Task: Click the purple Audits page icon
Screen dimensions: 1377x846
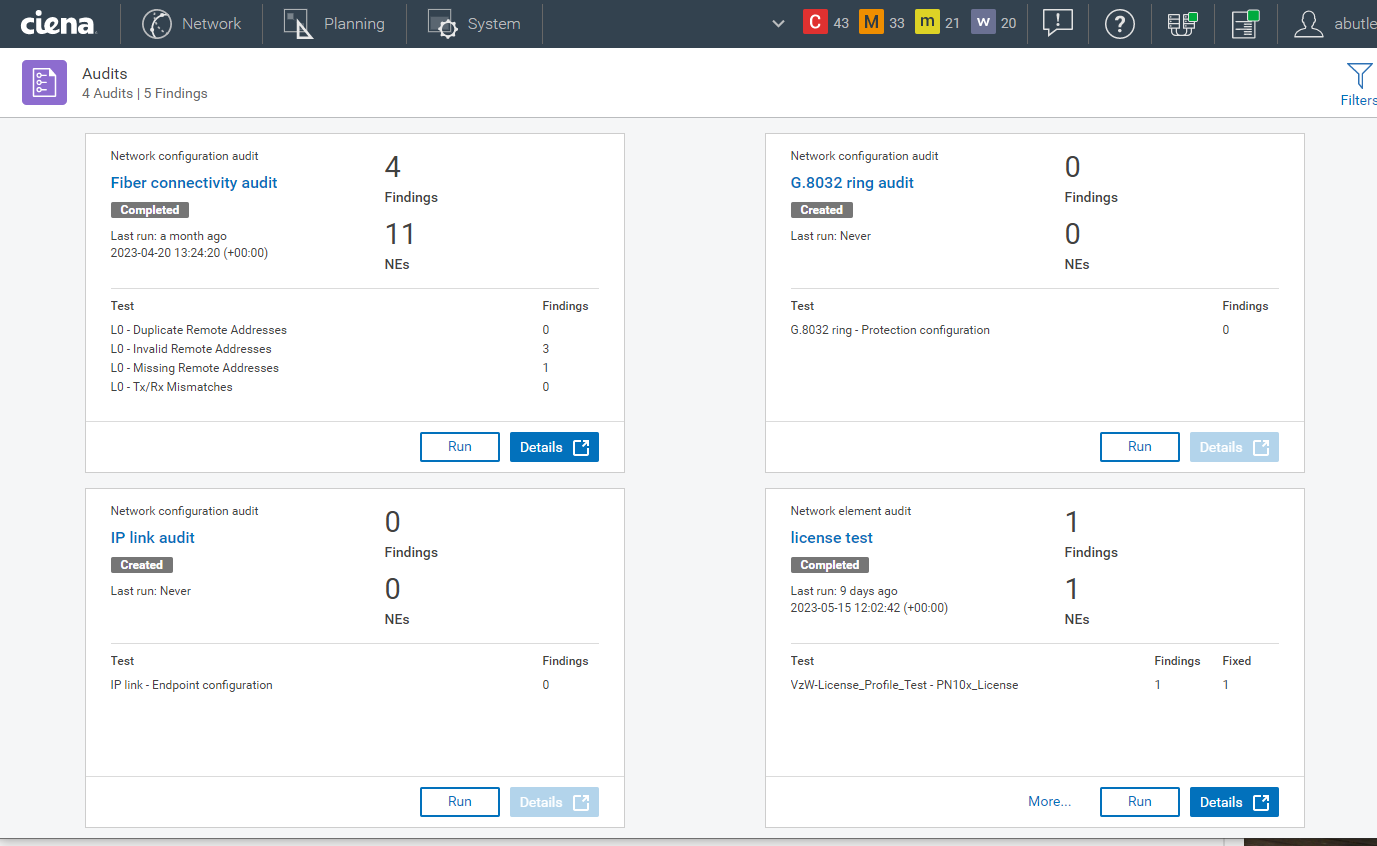Action: coord(44,81)
